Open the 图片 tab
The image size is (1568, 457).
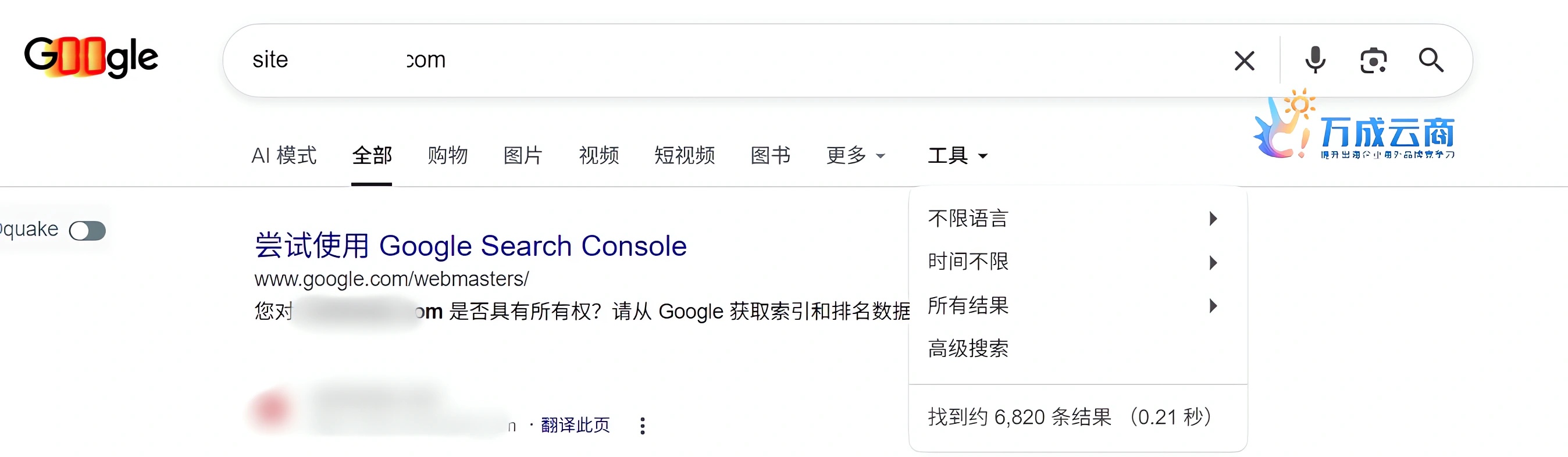coord(523,155)
